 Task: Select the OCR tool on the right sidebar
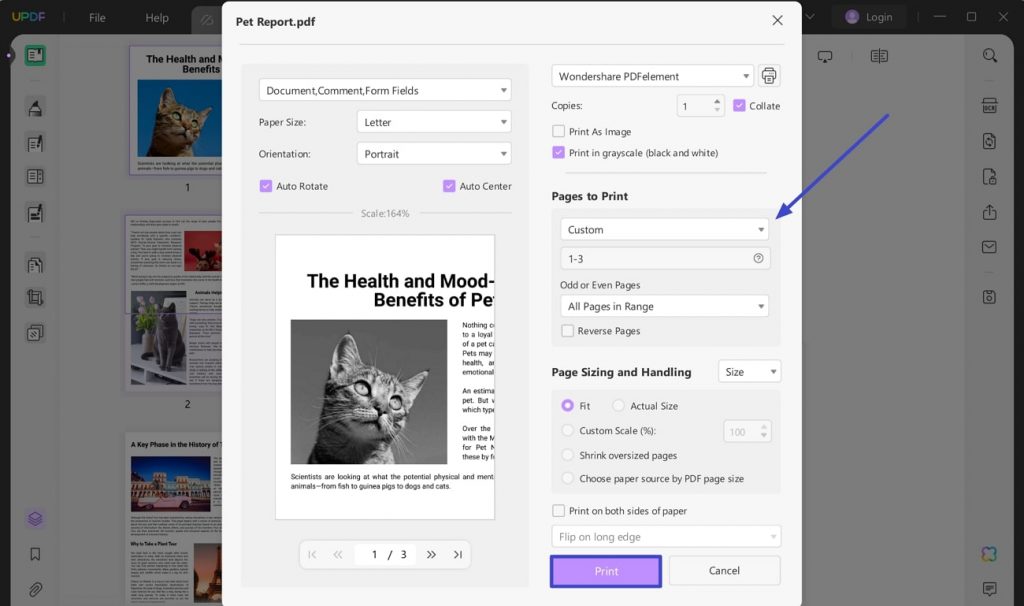point(990,104)
